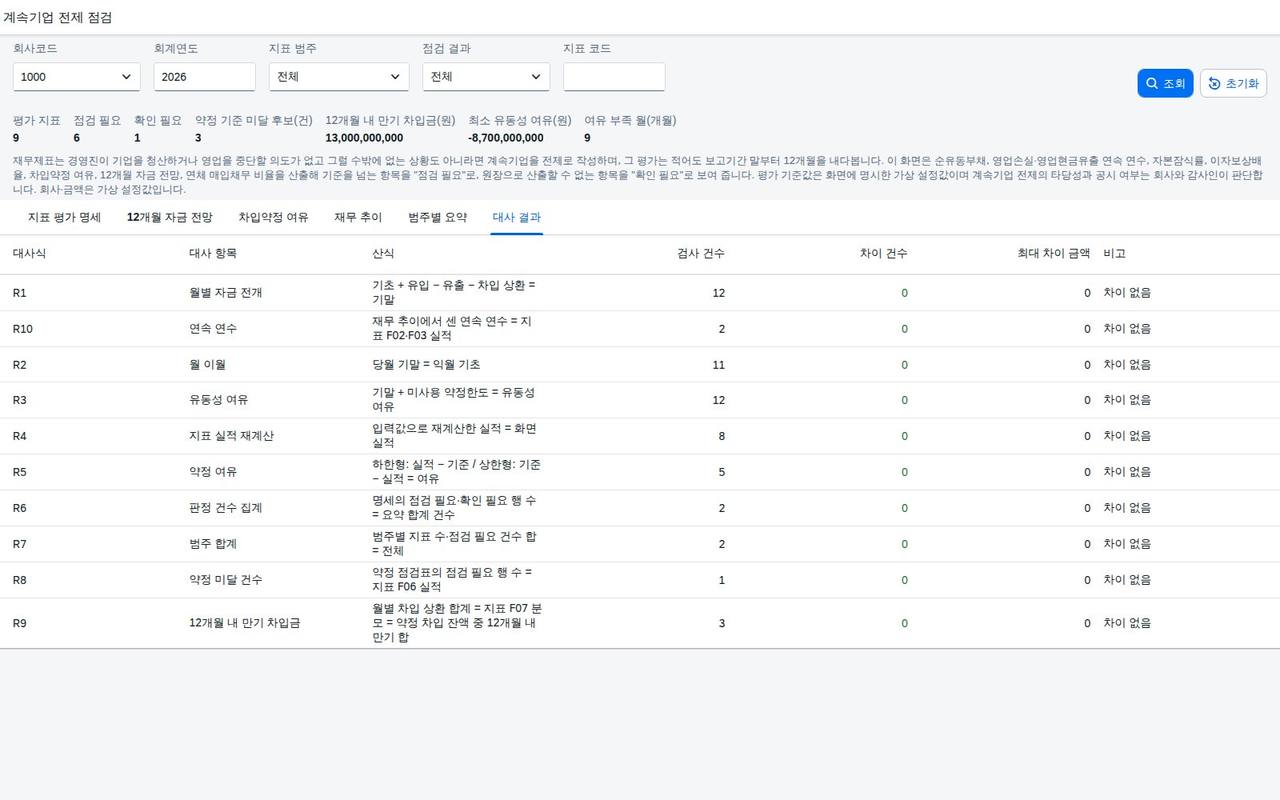Click the formula 당월 기말 = 익월 기초
1280x800 pixels.
426,365
